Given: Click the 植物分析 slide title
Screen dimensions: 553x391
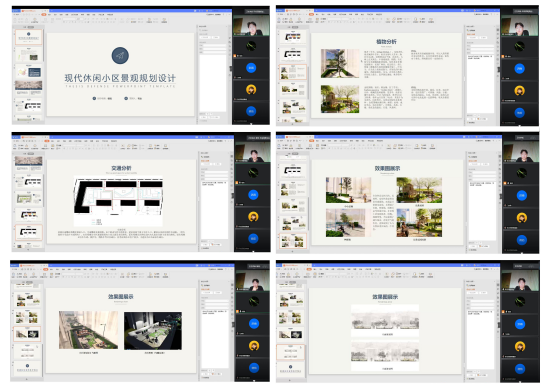Looking at the screenshot, I should 386,42.
